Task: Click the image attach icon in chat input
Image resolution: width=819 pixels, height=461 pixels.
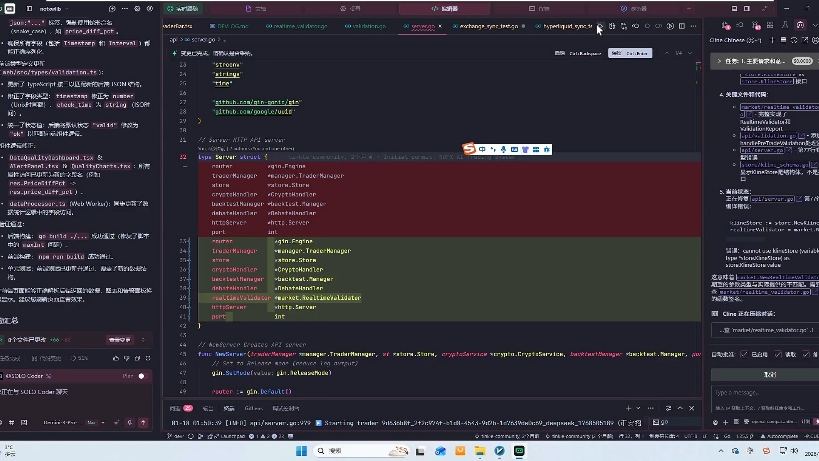Action: click(24, 422)
